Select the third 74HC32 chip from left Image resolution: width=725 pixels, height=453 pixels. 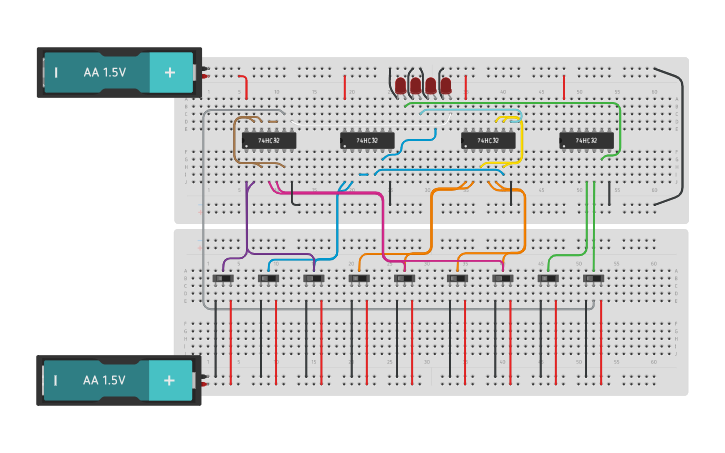488,141
